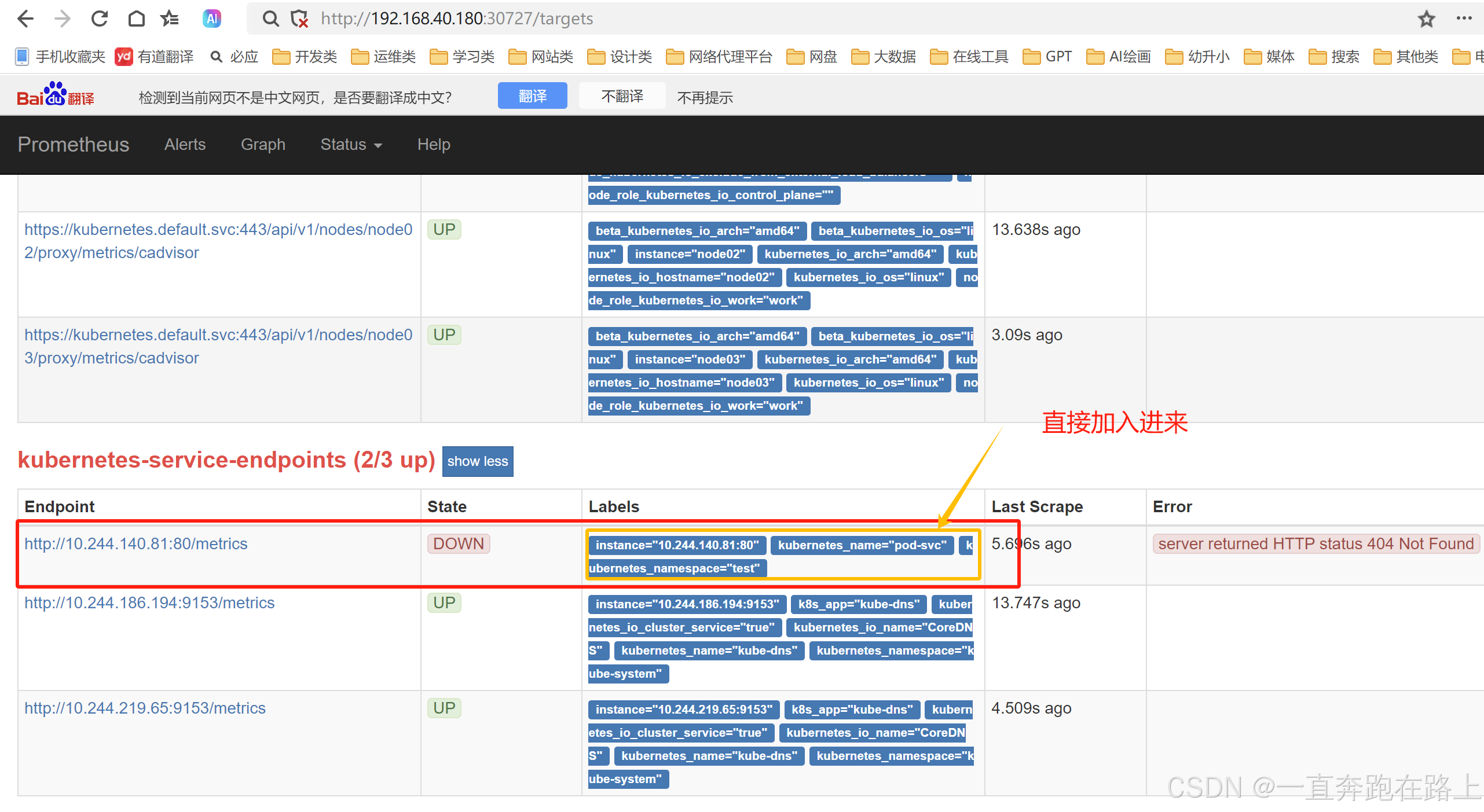Click the search magnifier in address bar
This screenshot has width=1484, height=812.
(x=270, y=19)
